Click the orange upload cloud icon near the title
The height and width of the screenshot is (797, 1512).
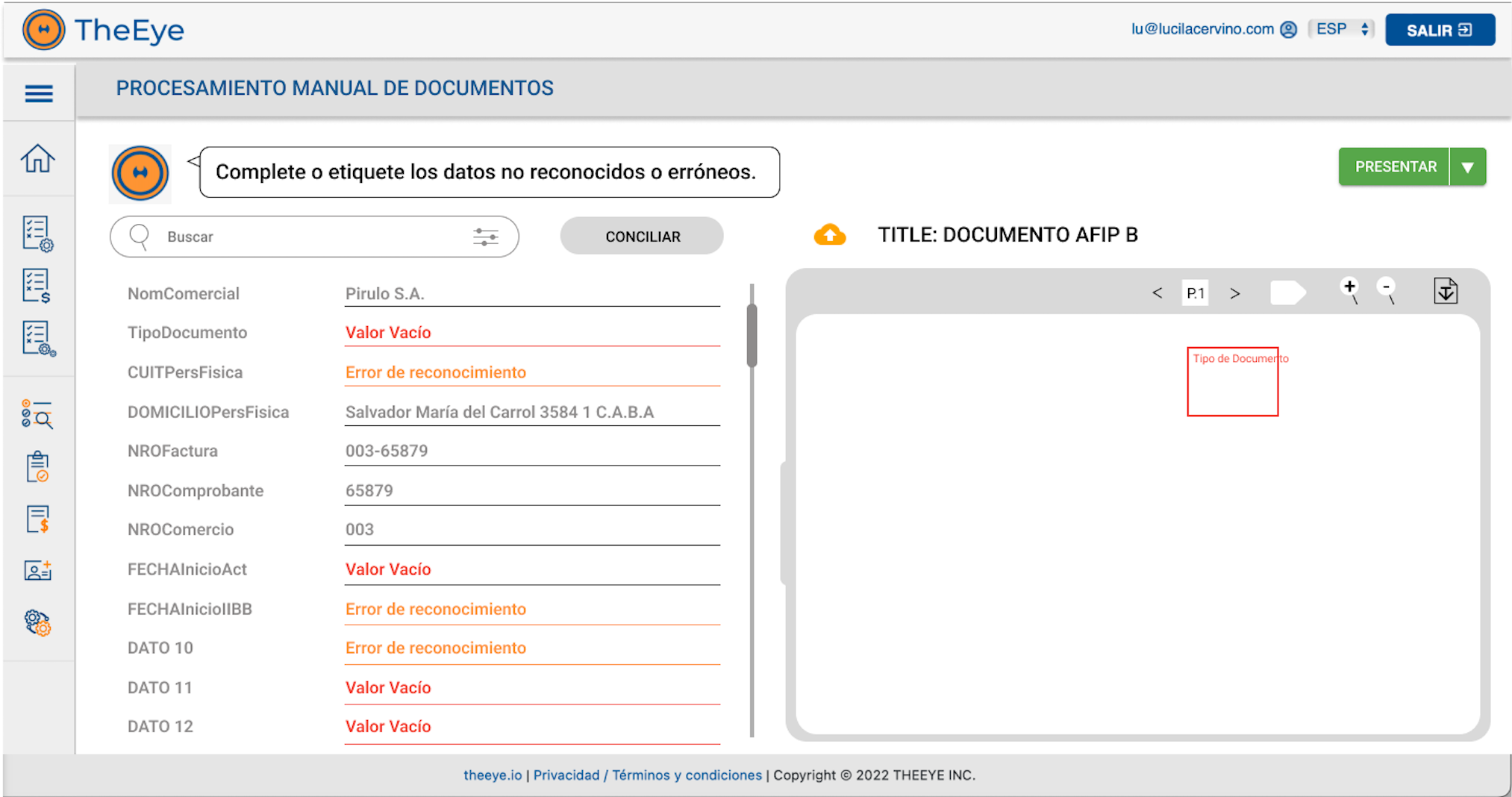click(830, 234)
